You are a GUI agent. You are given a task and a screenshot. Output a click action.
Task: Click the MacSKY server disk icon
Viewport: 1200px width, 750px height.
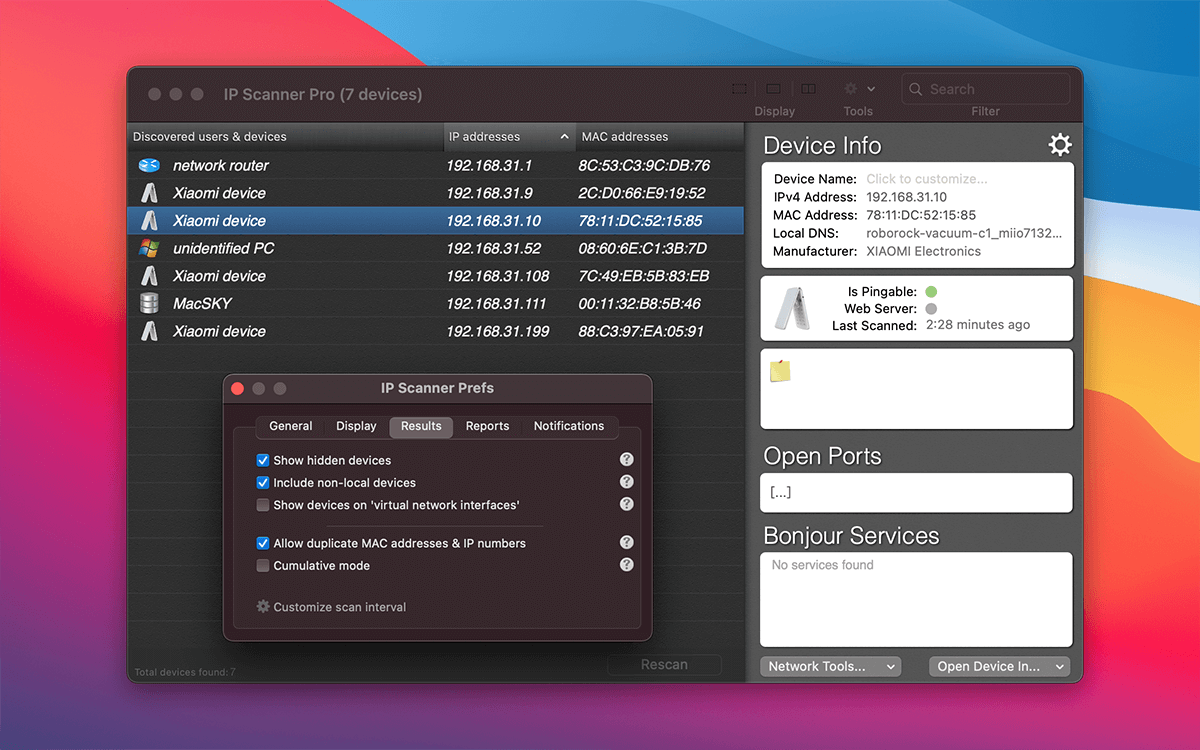(x=149, y=303)
